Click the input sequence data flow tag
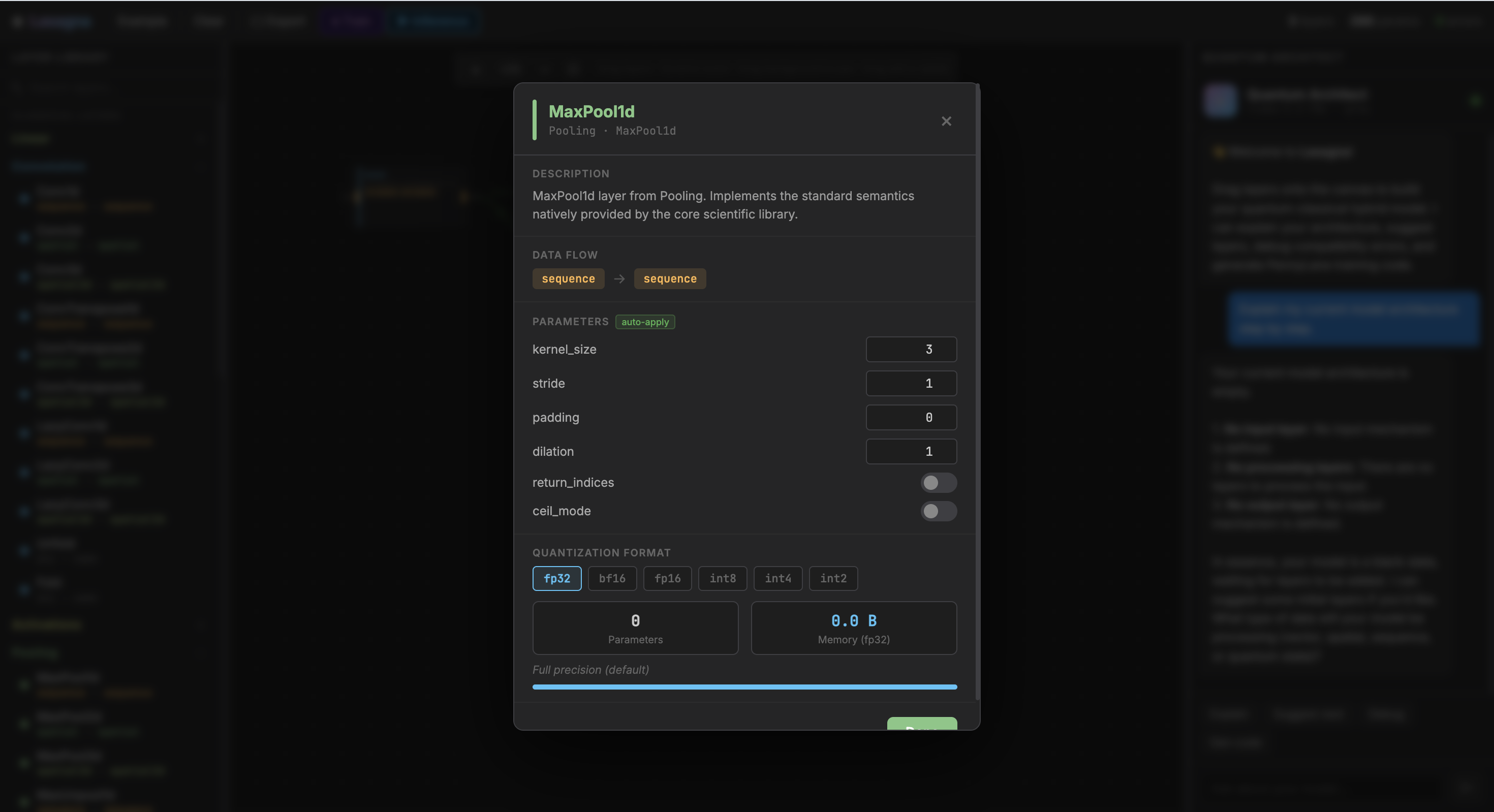 (568, 279)
